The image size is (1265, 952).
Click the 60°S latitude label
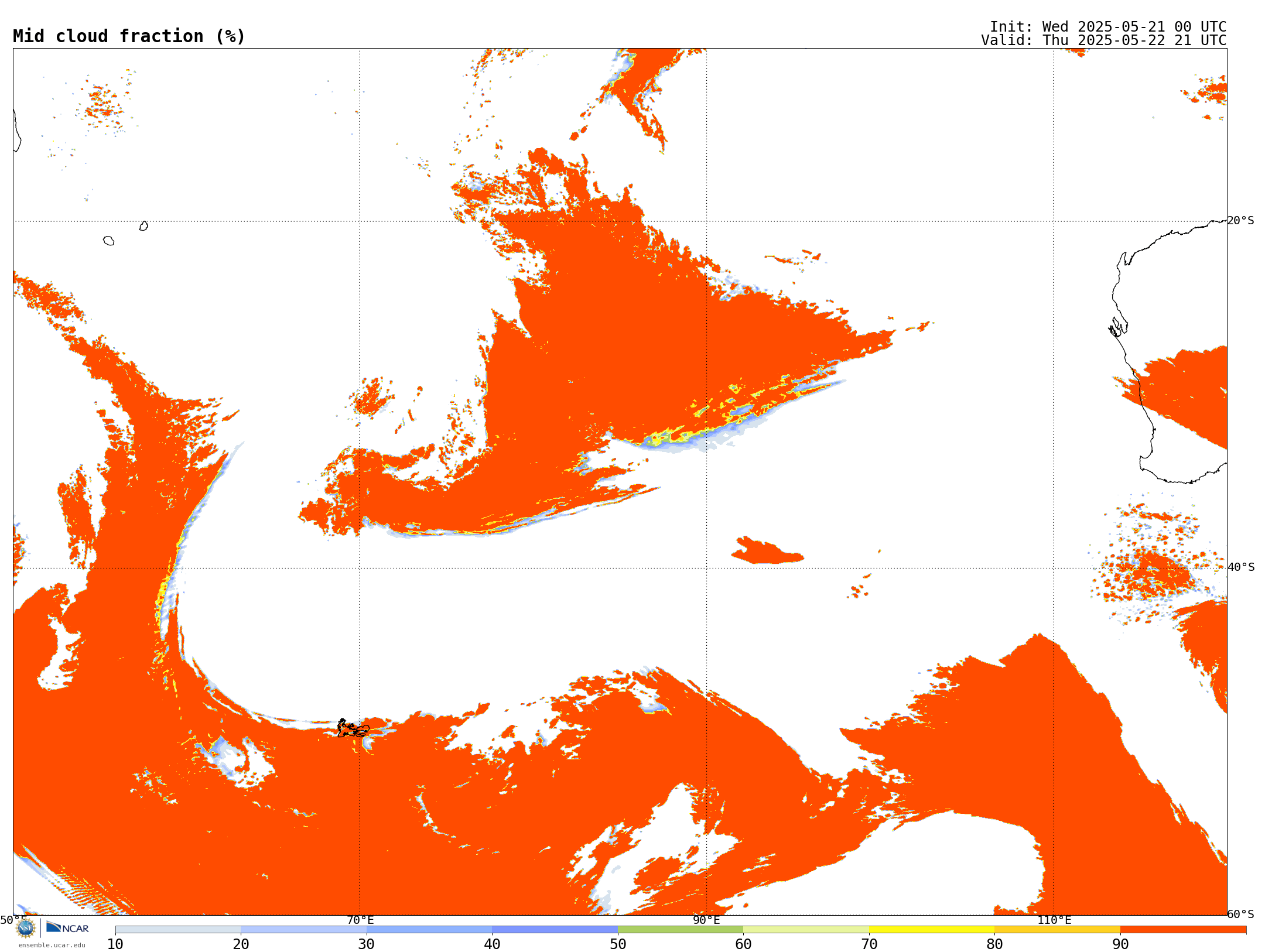[x=1241, y=914]
